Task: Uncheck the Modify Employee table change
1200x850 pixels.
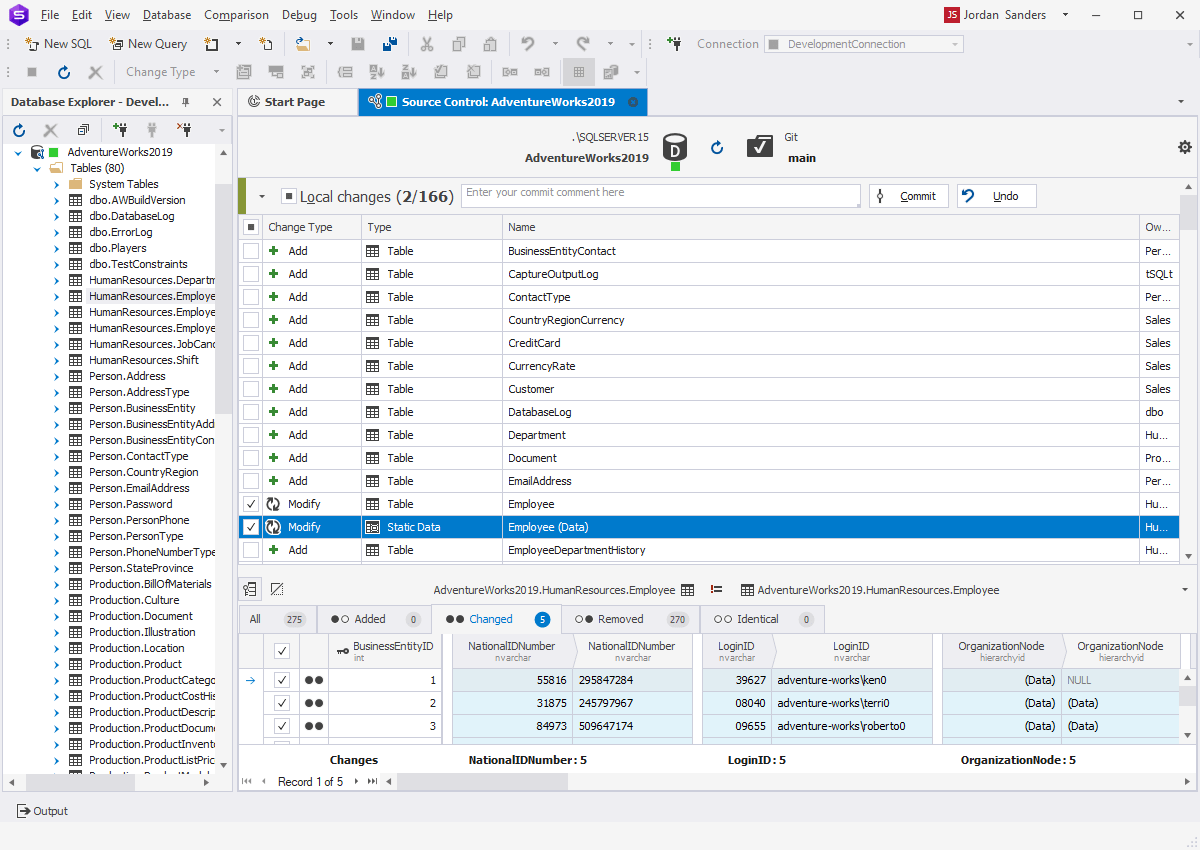Action: pos(250,504)
